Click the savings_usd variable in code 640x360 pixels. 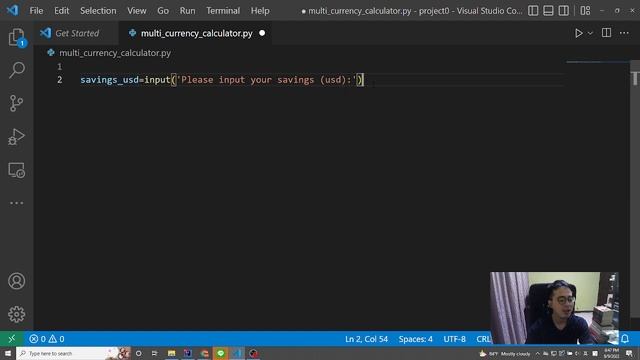point(109,80)
